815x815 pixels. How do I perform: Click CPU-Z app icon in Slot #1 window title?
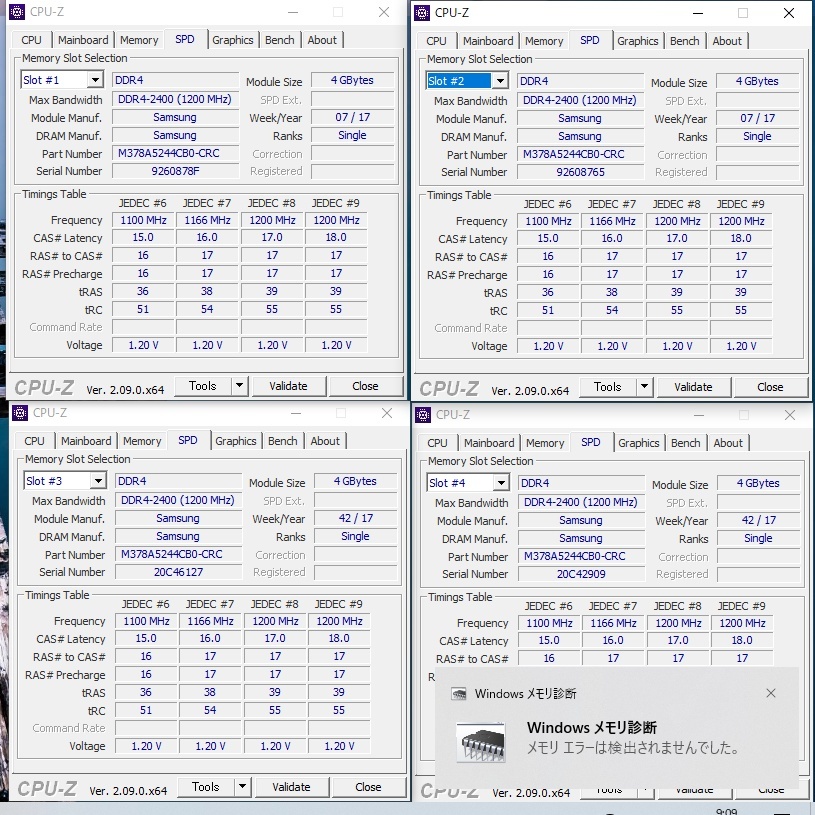[x=17, y=12]
